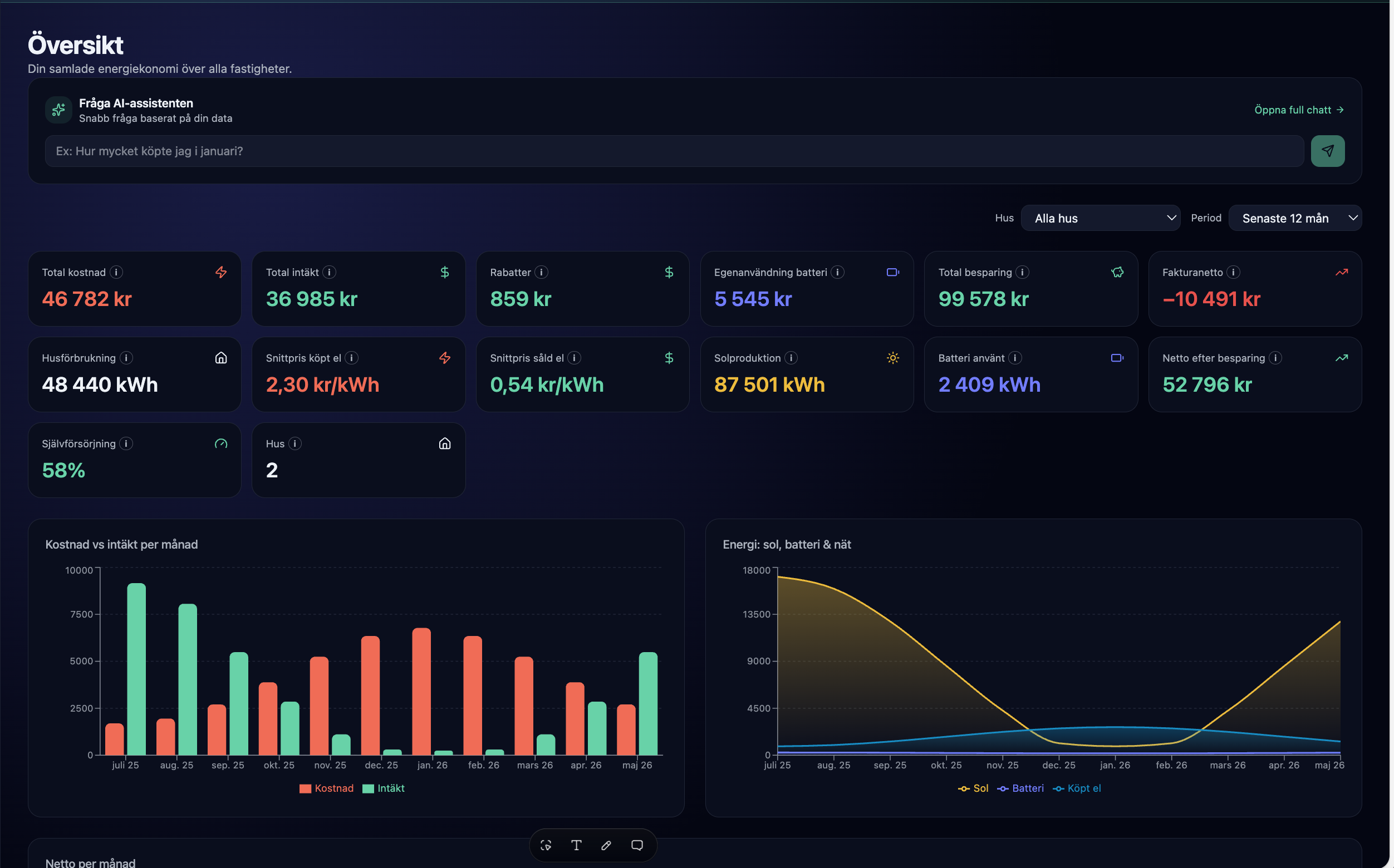Open info tooltip for Total kostnad

point(116,272)
